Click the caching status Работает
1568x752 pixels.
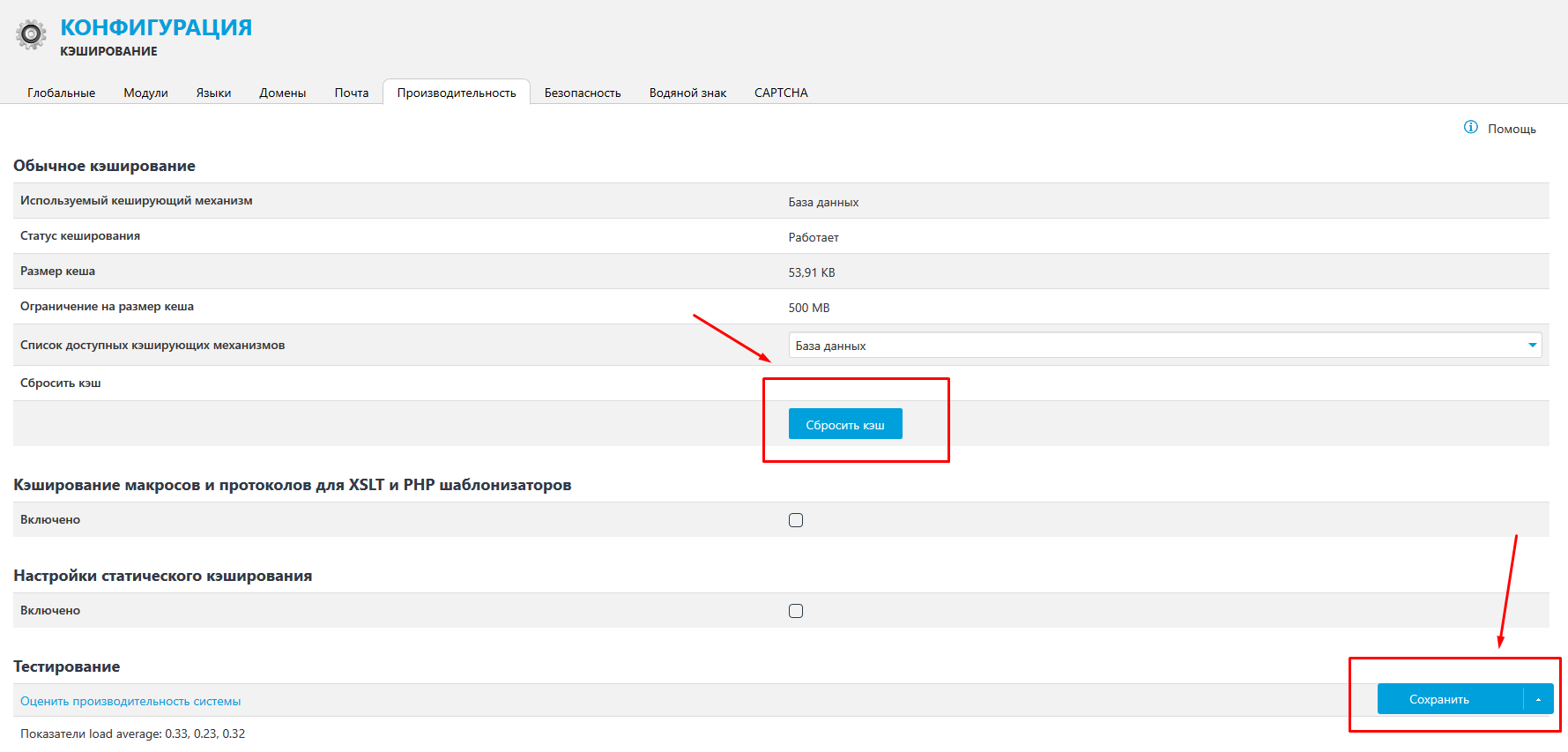pos(814,237)
